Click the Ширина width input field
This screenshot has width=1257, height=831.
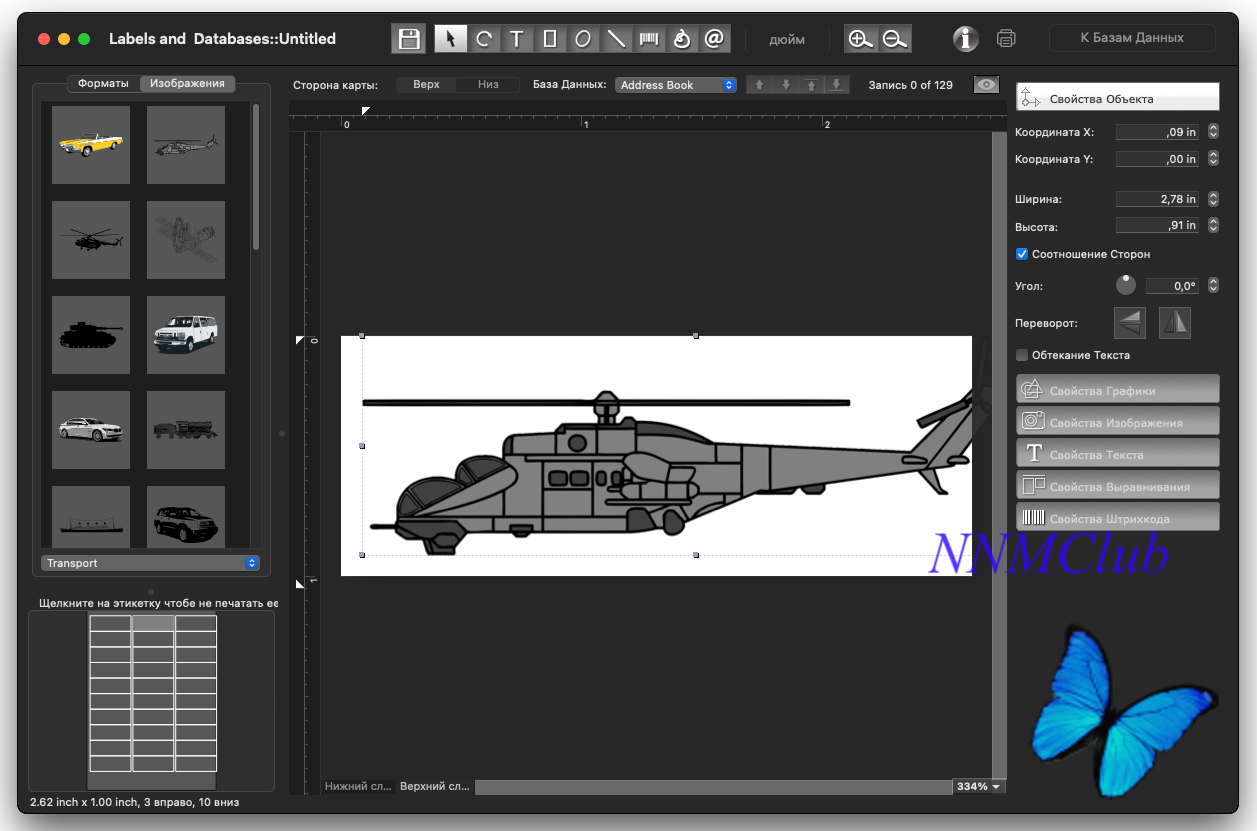point(1157,198)
